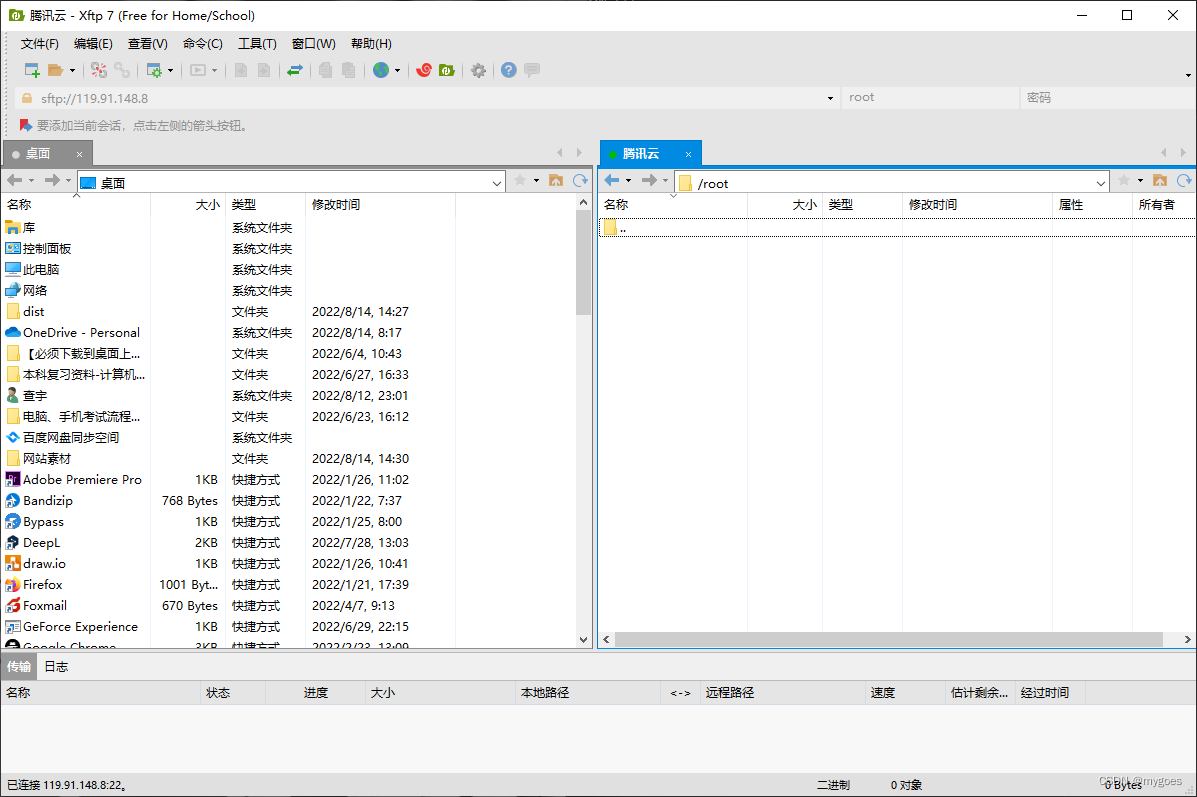Image resolution: width=1197 pixels, height=797 pixels.
Task: Launch Xshell via the red swirl icon
Action: point(424,70)
